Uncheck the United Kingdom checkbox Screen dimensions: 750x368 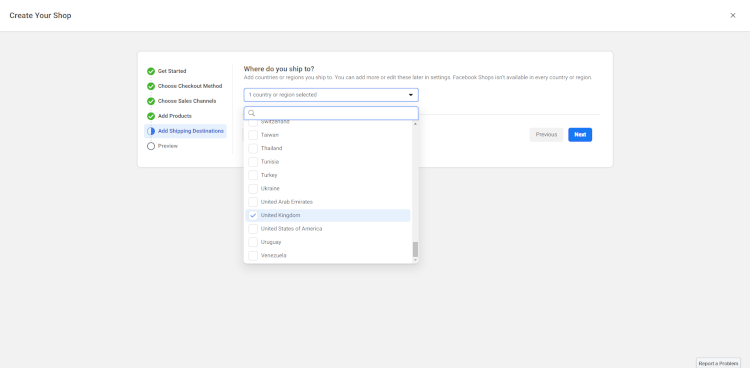[x=253, y=215]
